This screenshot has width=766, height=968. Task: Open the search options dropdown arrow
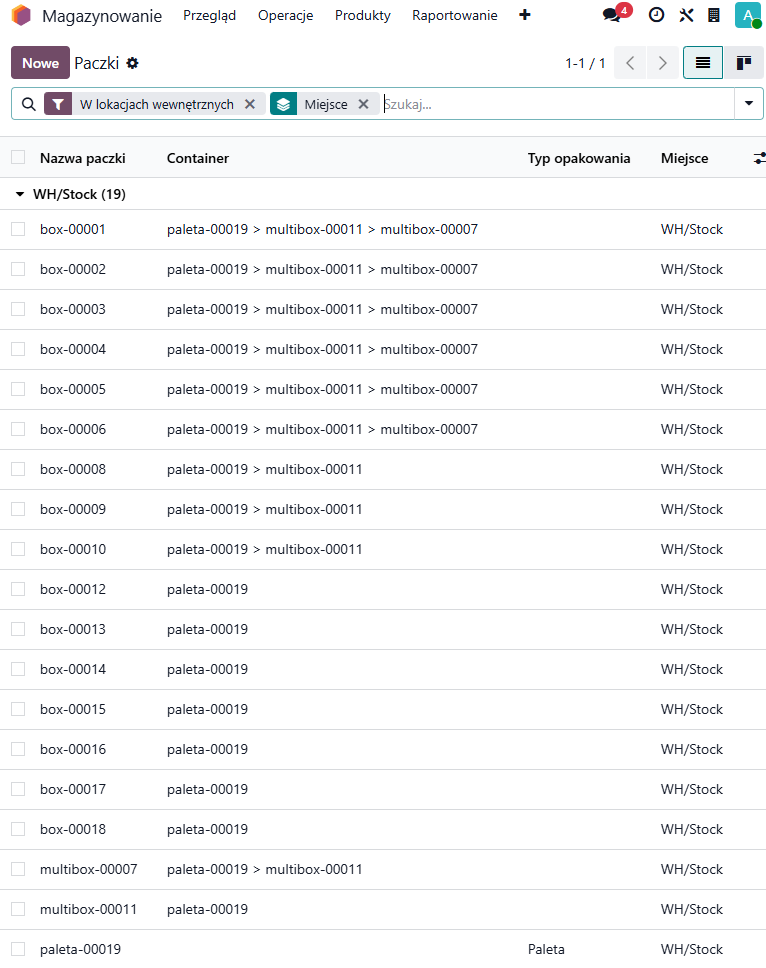tap(748, 104)
